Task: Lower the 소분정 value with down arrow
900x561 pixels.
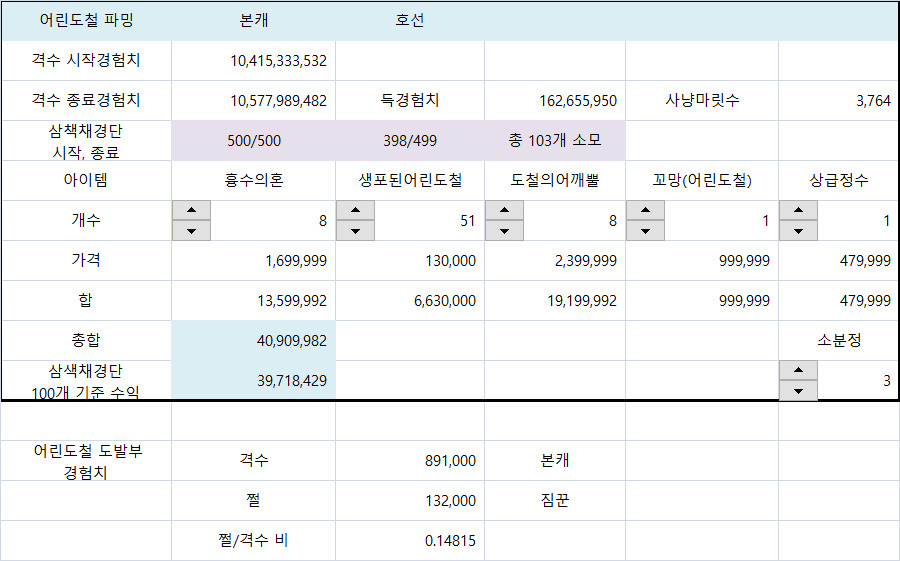Action: coord(797,391)
